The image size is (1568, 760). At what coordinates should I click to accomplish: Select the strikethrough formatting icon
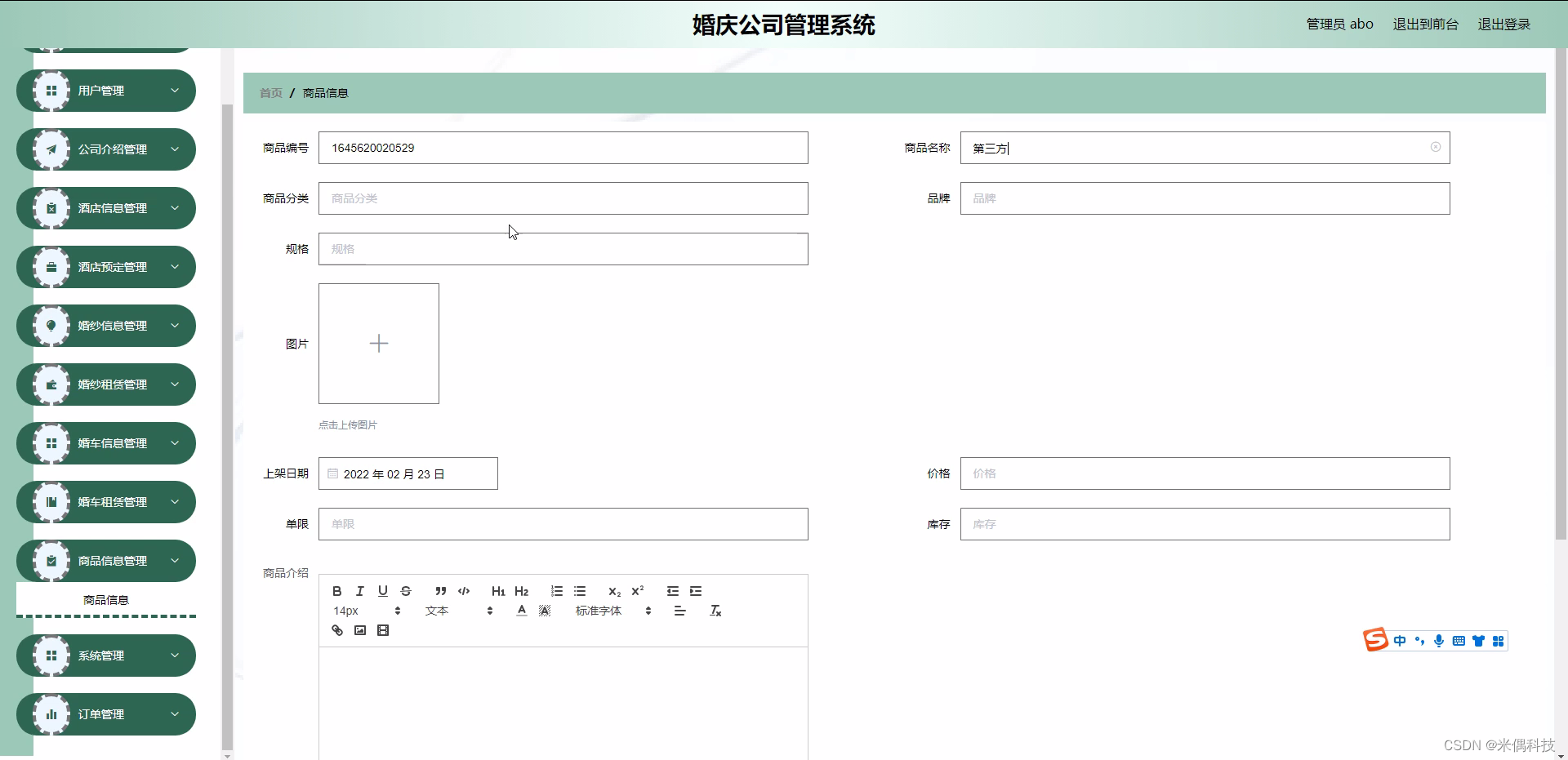[406, 591]
